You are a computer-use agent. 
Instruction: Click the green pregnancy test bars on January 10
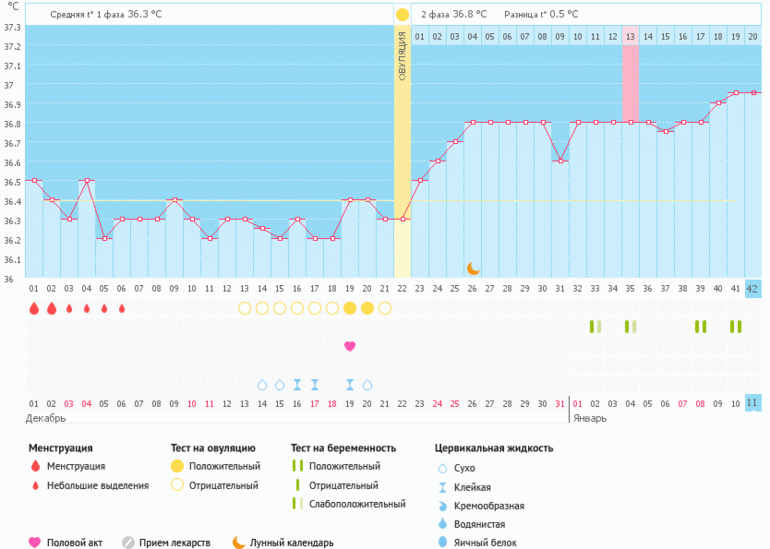736,327
